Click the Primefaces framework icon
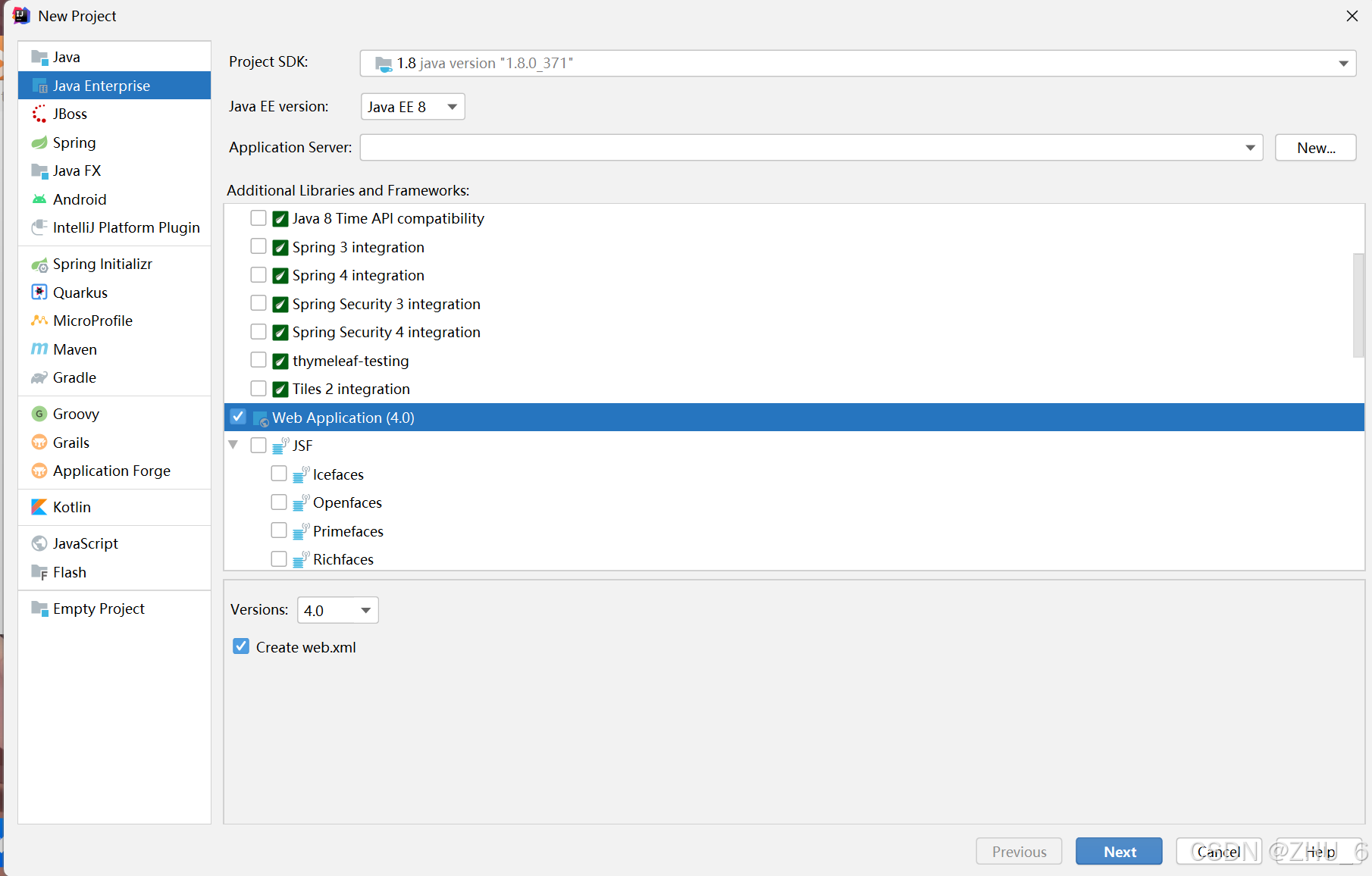Screen dimensions: 1372x876 pos(301,532)
